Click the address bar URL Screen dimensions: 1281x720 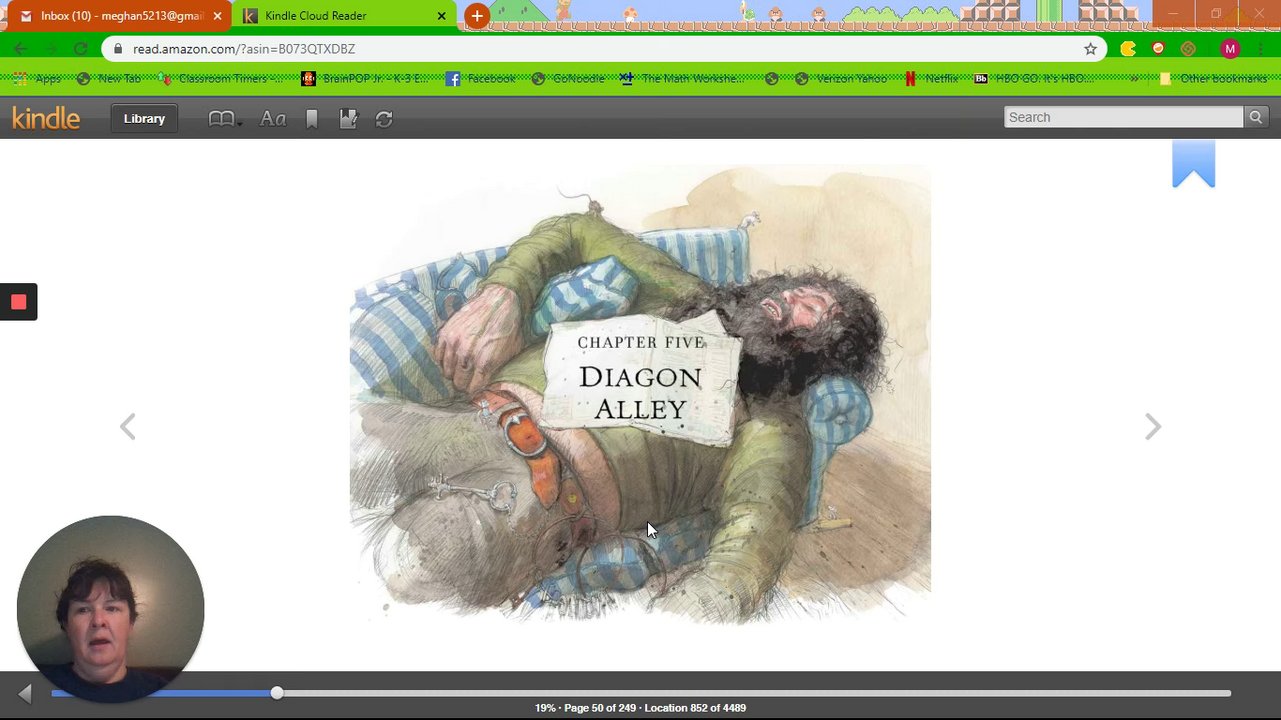tap(244, 49)
